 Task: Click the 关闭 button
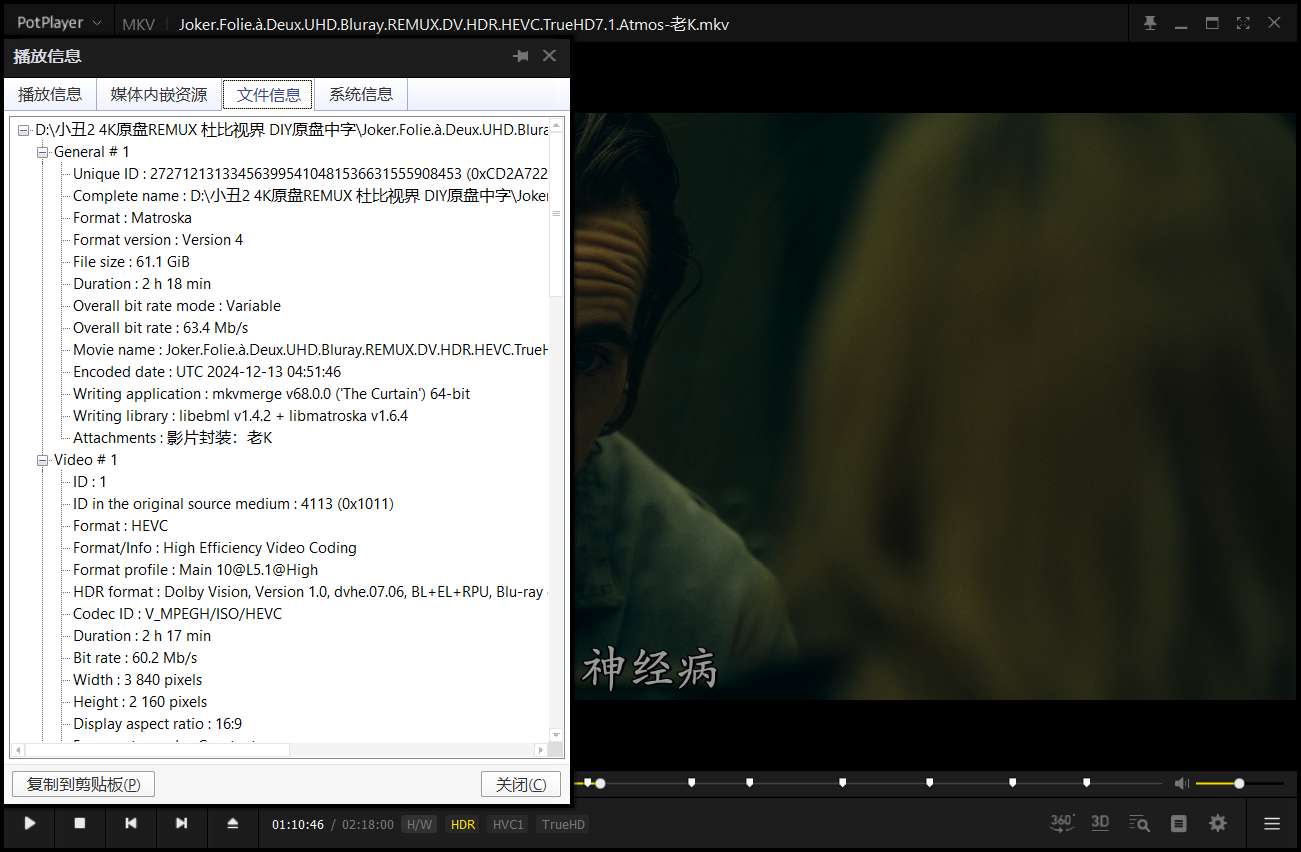click(521, 784)
